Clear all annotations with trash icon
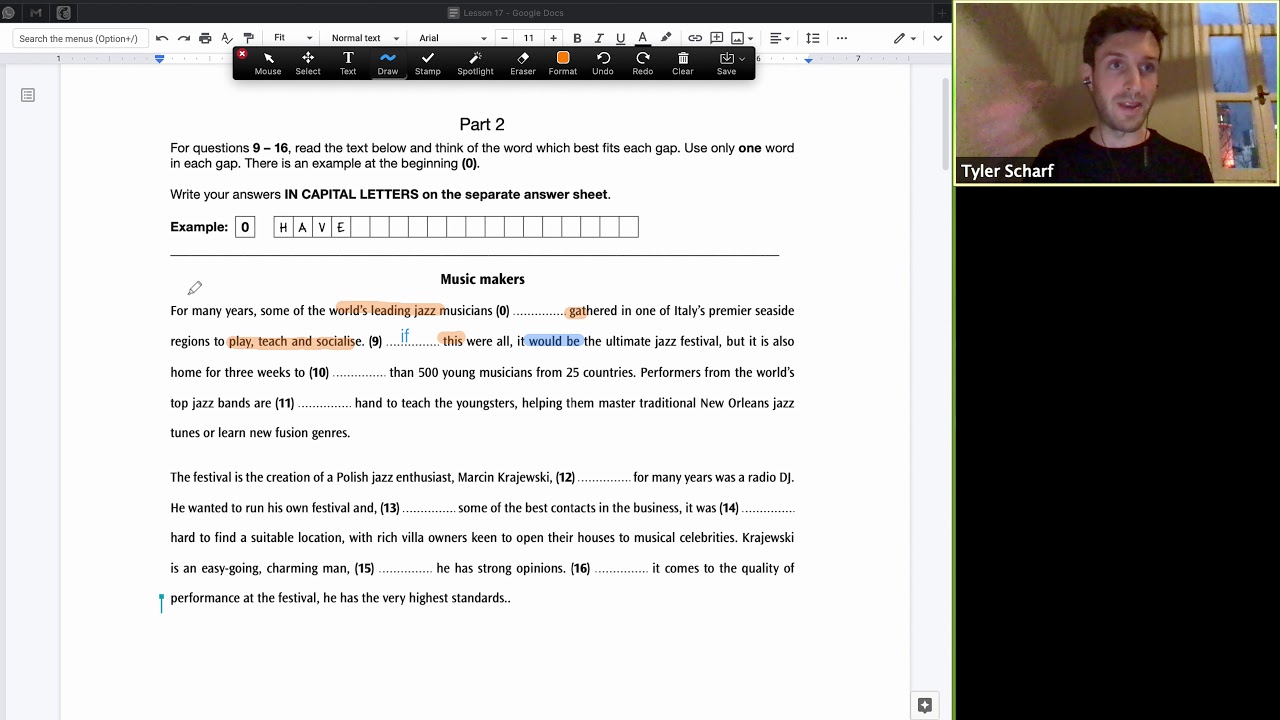 click(x=683, y=63)
